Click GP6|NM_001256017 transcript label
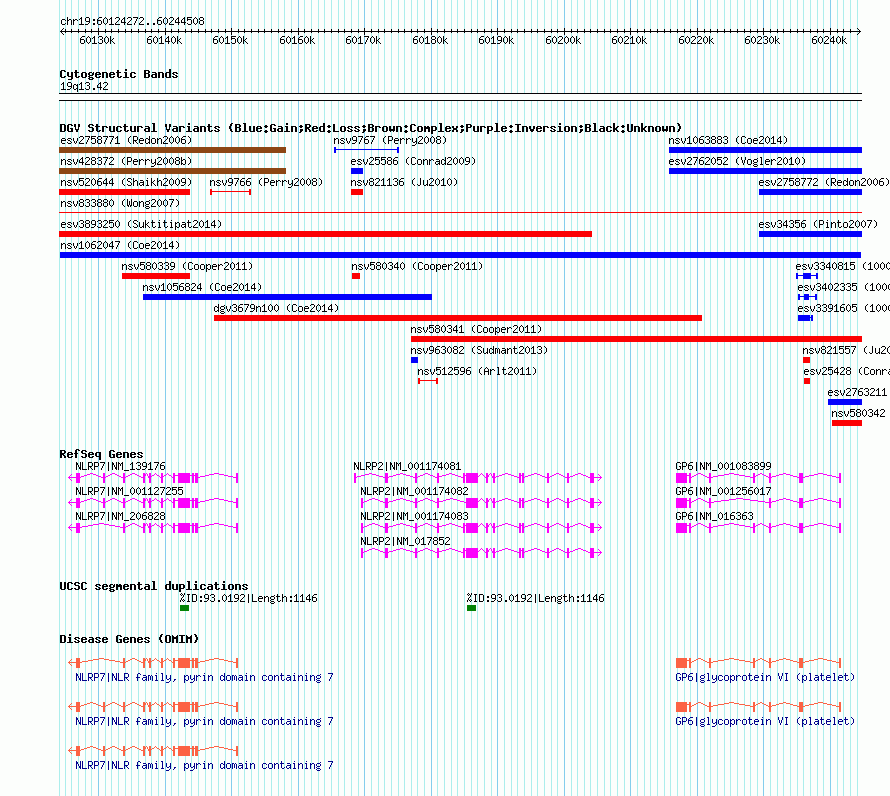 pos(723,491)
